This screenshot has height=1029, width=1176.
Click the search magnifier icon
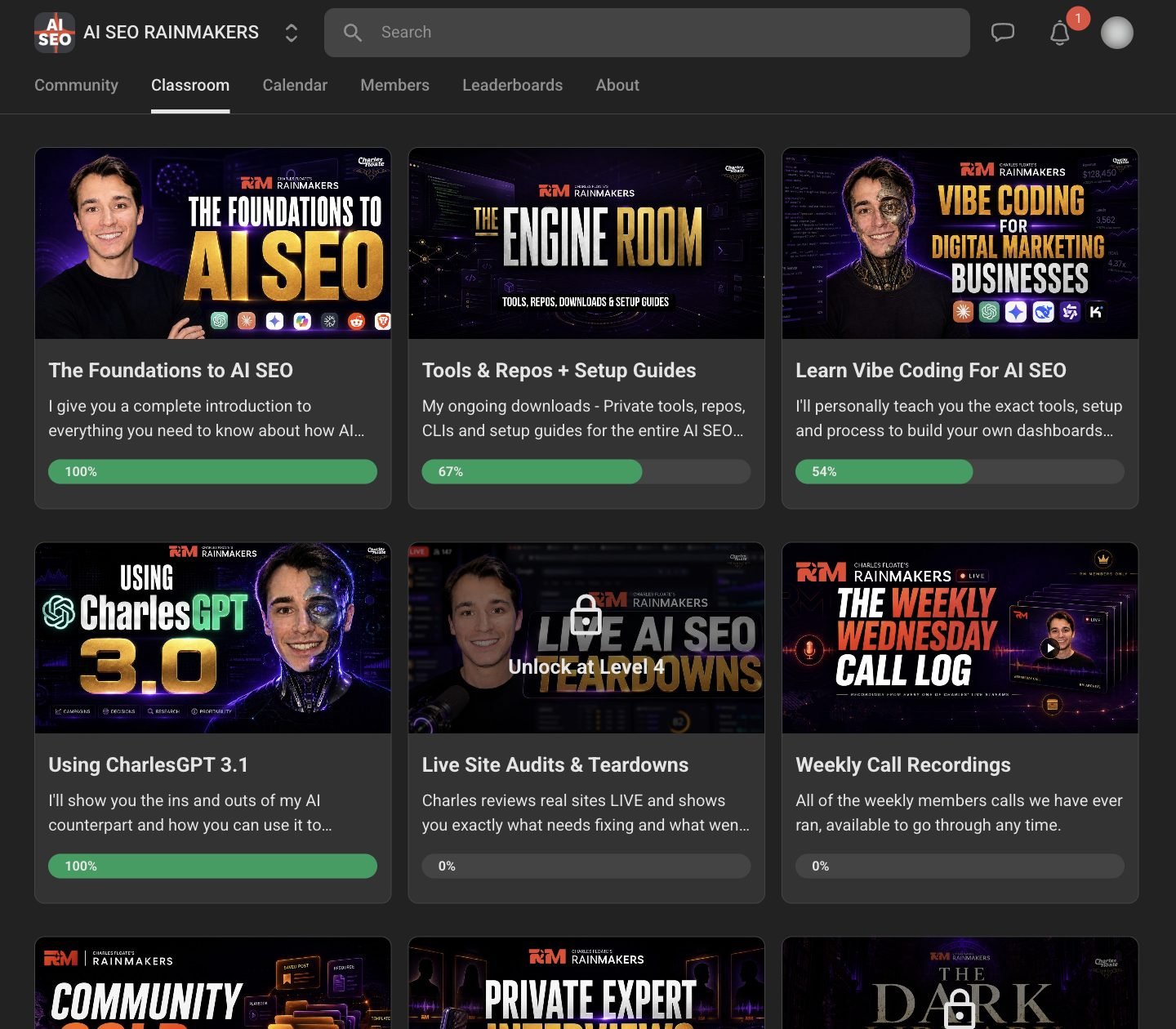click(x=353, y=33)
